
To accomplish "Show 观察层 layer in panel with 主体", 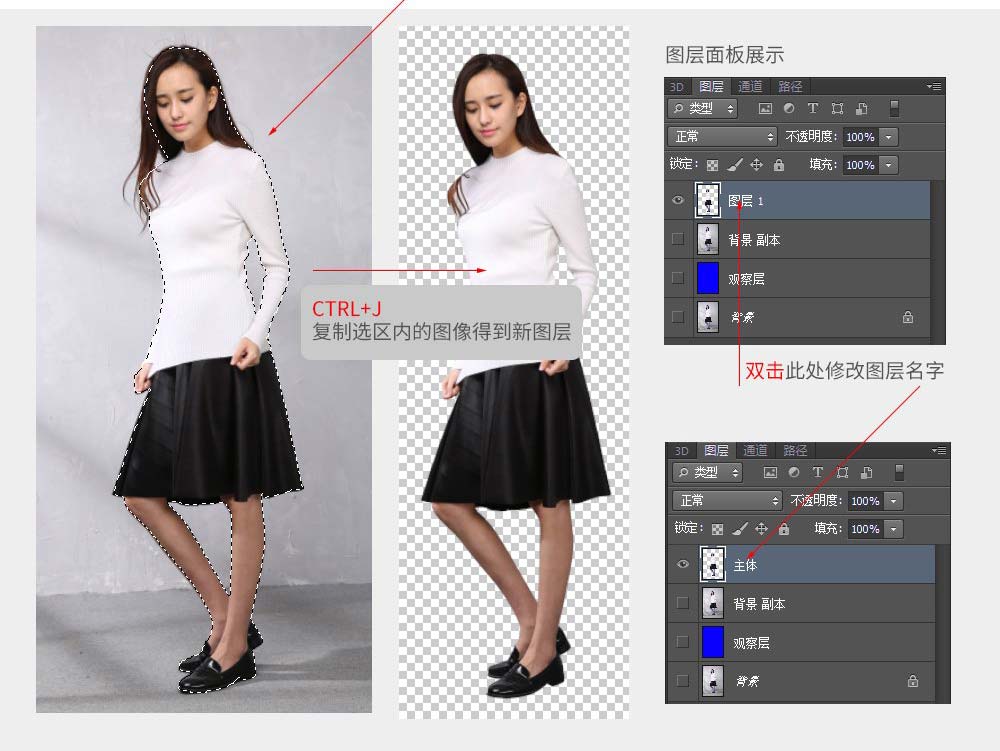I will tap(683, 642).
